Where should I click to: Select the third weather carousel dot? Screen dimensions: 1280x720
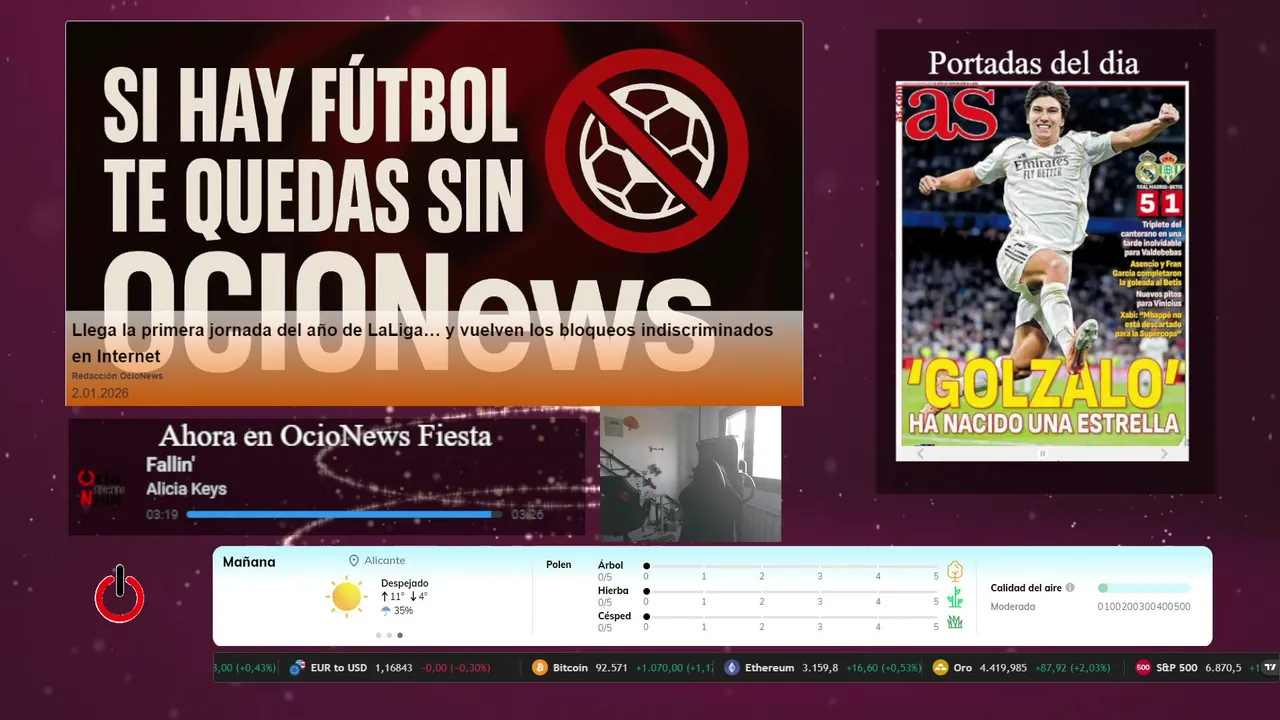click(400, 635)
